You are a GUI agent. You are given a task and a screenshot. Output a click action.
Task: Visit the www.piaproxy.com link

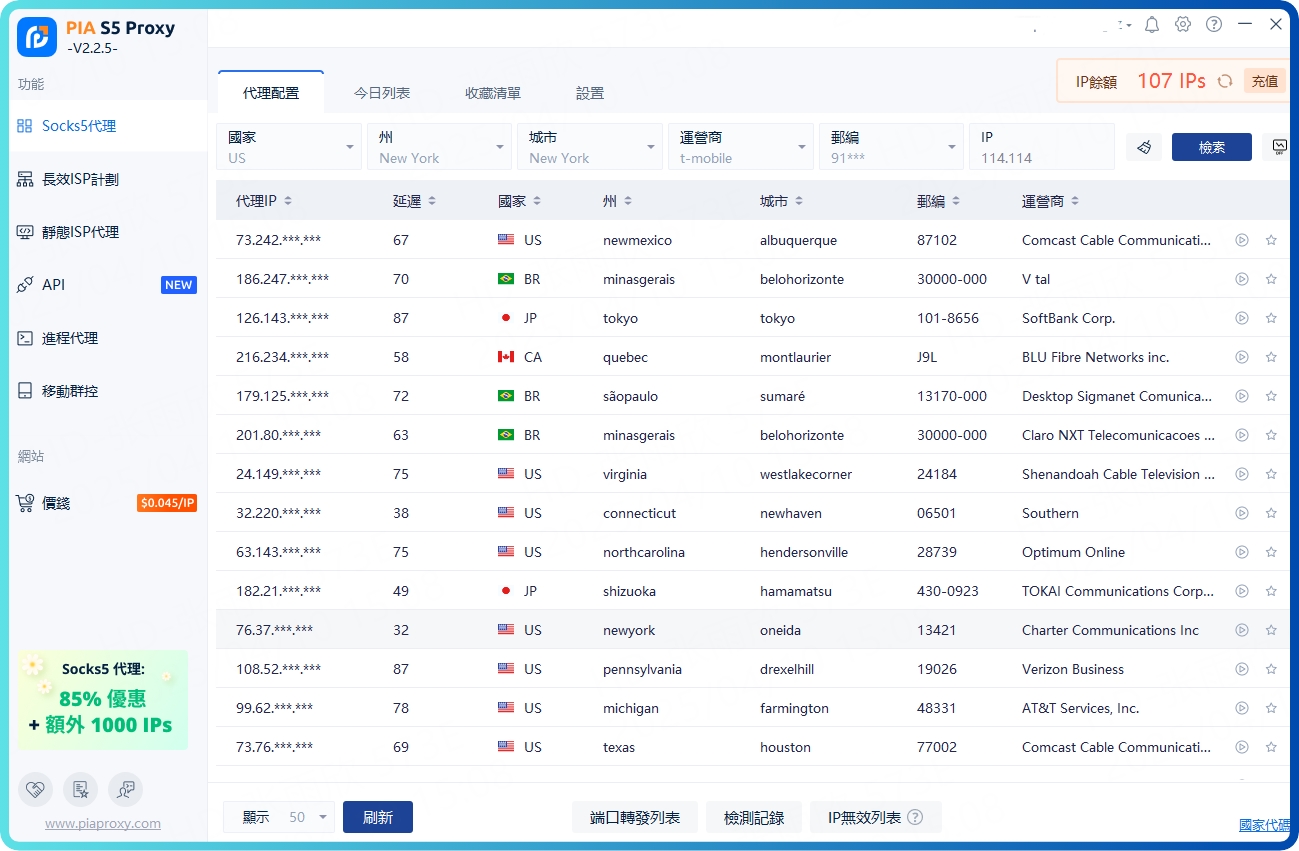[103, 824]
